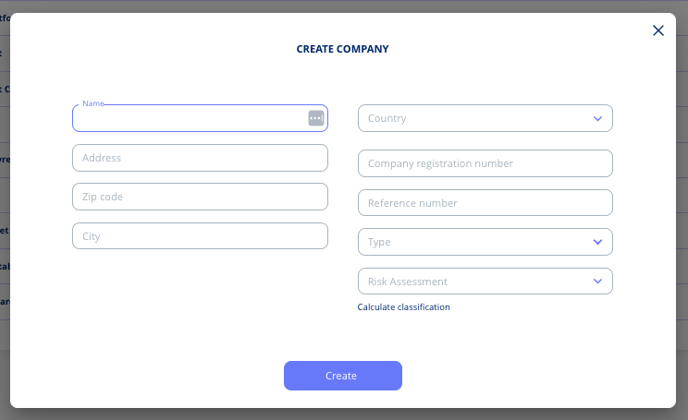Focus the City input field
This screenshot has width=688, height=420.
[200, 236]
